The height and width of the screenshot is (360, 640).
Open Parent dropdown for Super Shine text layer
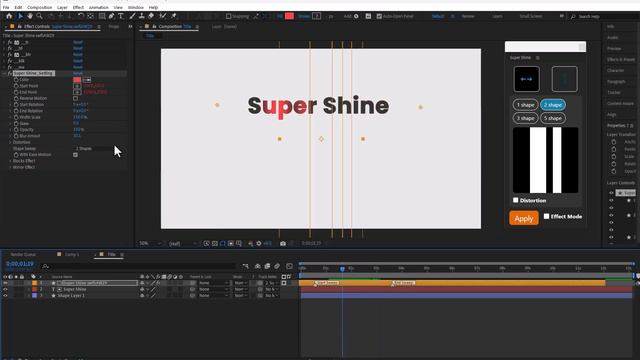click(x=213, y=289)
